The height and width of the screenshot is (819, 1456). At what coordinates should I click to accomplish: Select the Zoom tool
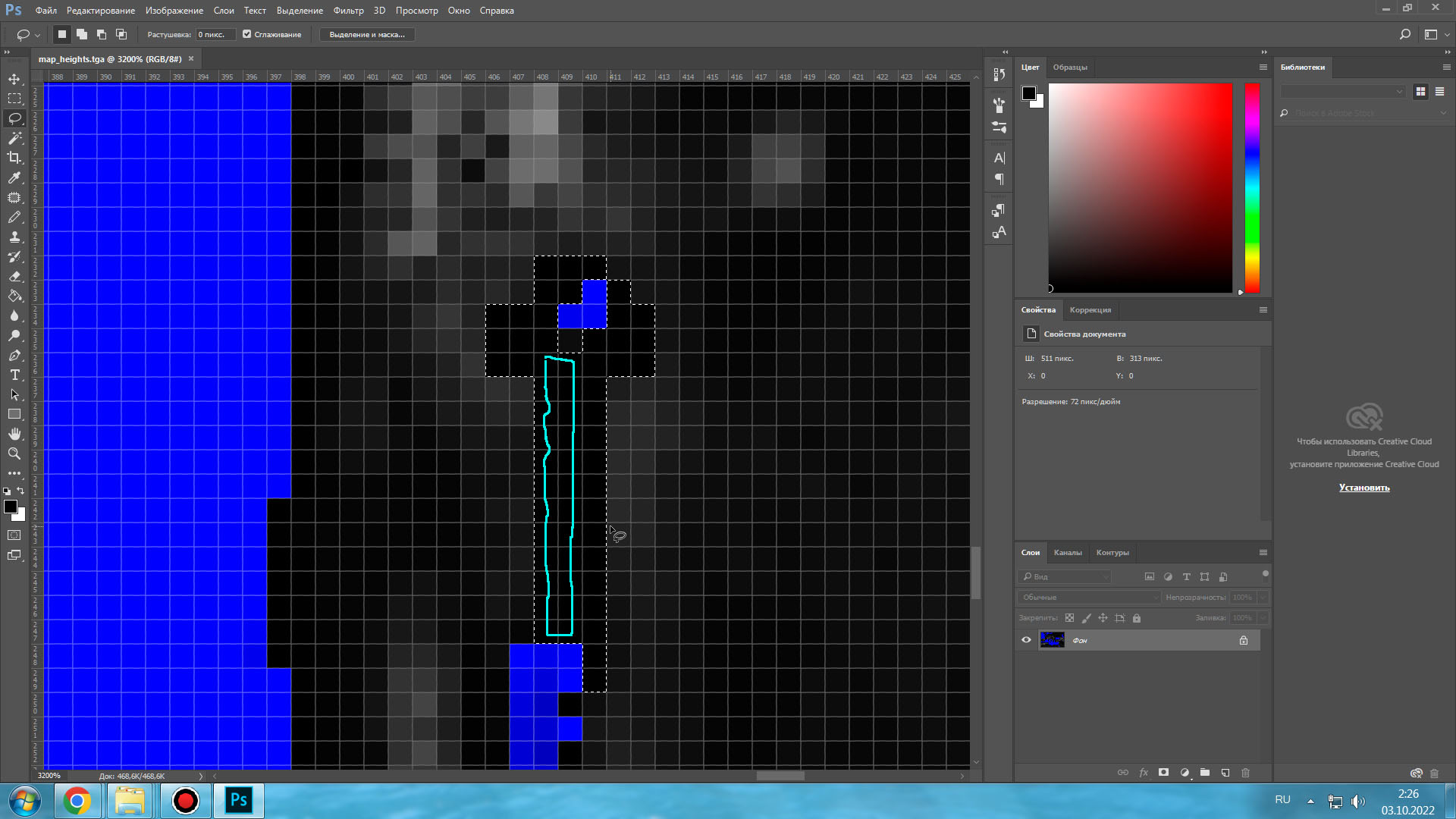[x=14, y=453]
